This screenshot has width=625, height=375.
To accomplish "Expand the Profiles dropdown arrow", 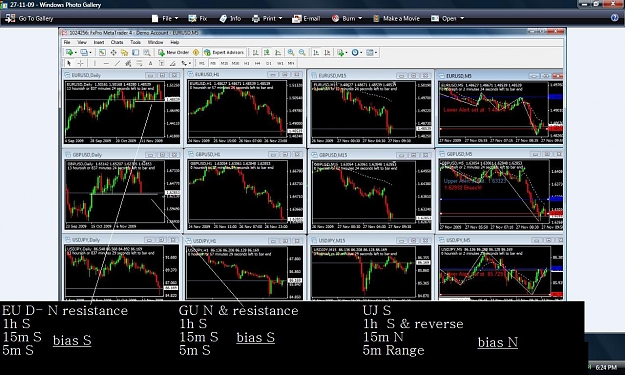I will click(x=90, y=52).
